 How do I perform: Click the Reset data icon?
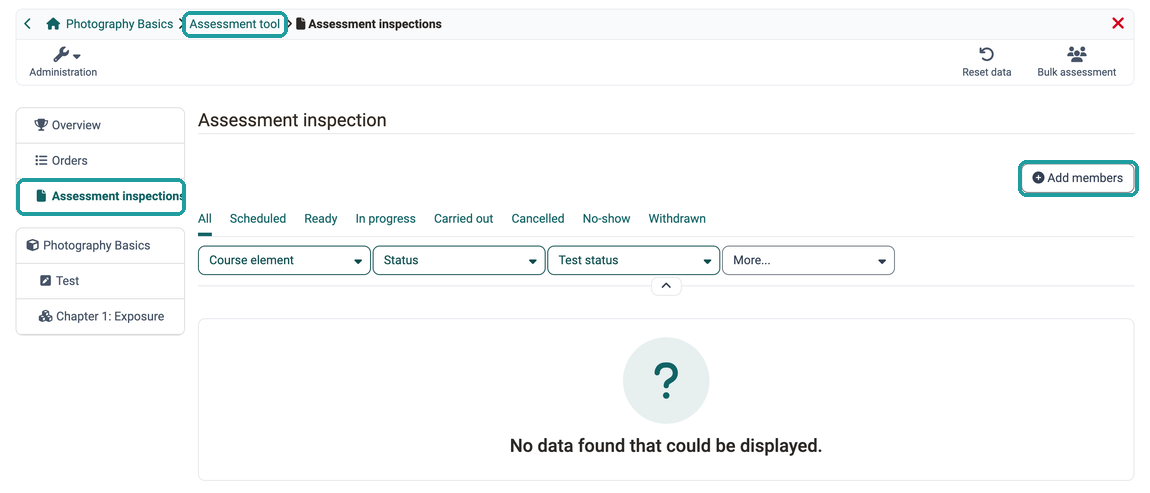pyautogui.click(x=986, y=54)
